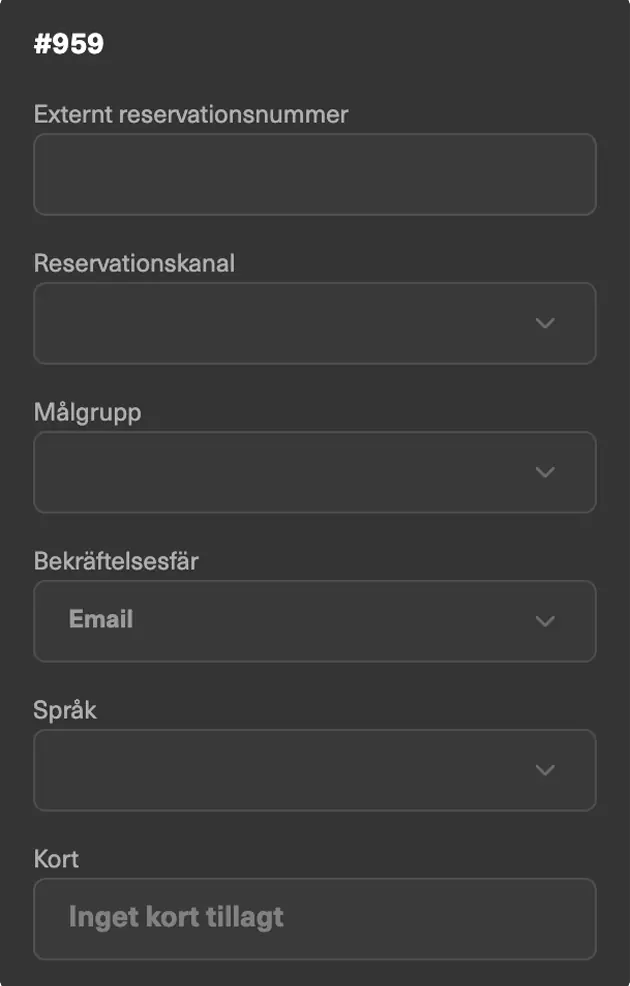The width and height of the screenshot is (630, 986).
Task: Click the #959 reservation heading
Action: point(69,44)
